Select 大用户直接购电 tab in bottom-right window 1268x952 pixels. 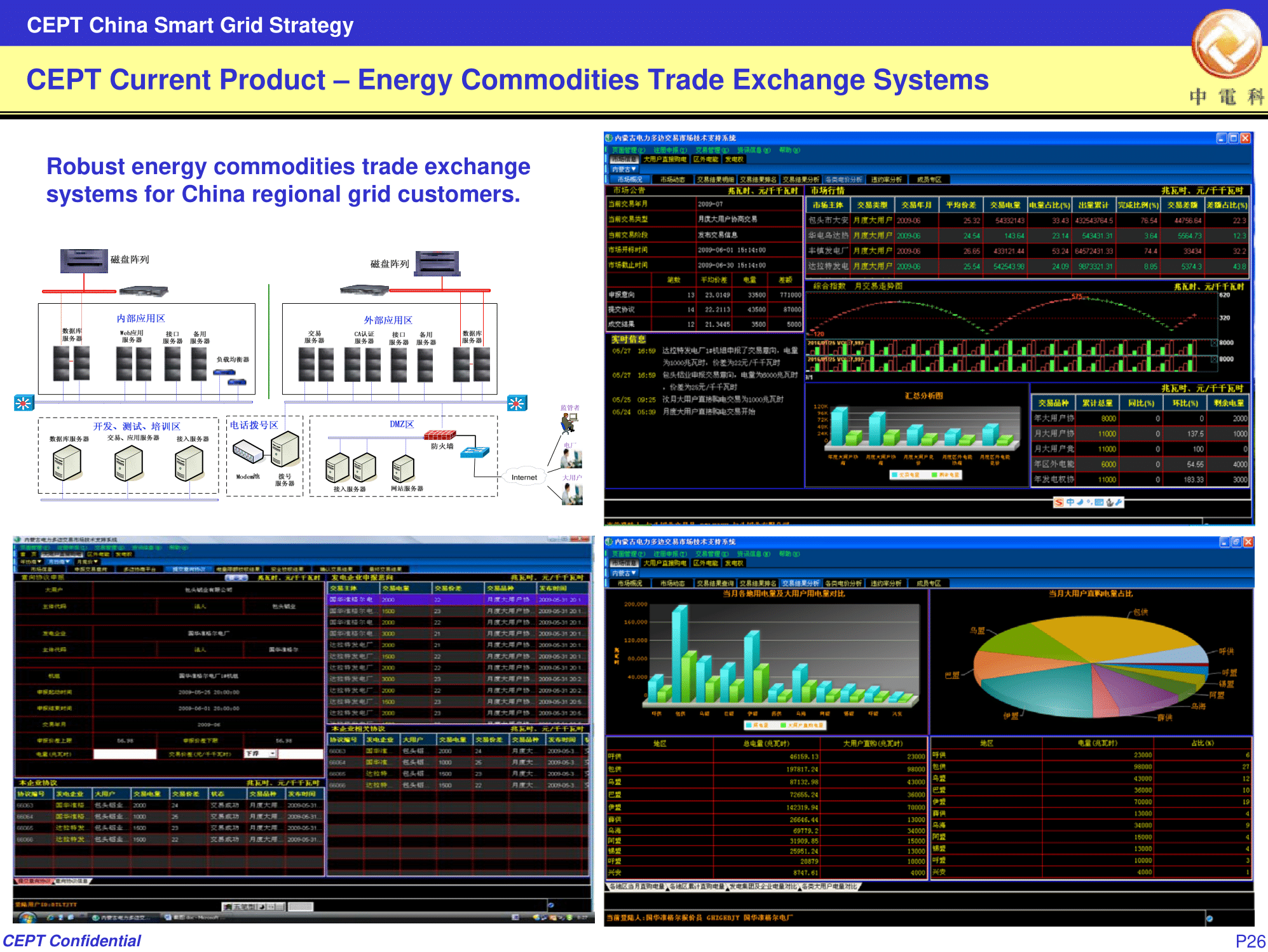664,563
